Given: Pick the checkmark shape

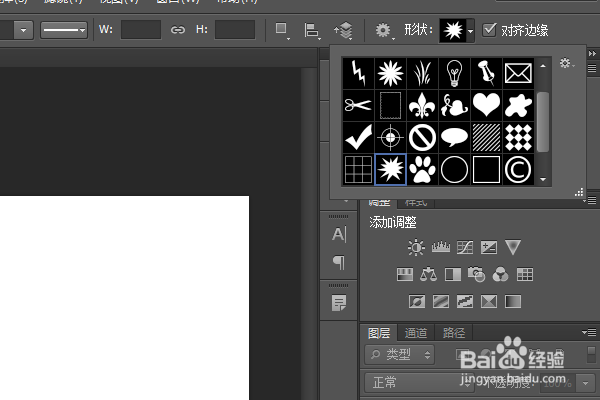Looking at the screenshot, I should click(x=358, y=137).
